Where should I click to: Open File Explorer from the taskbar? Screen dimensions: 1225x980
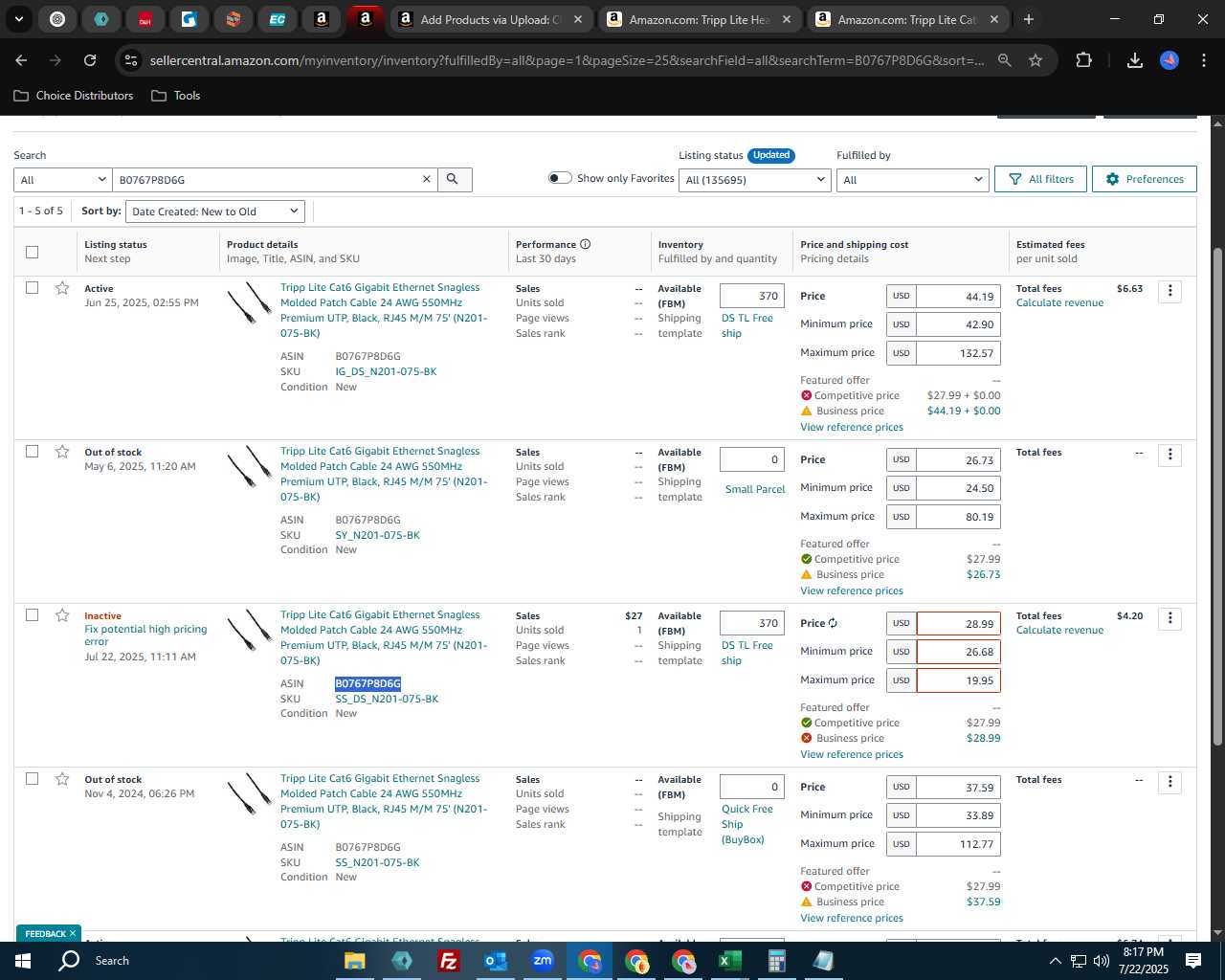355,961
